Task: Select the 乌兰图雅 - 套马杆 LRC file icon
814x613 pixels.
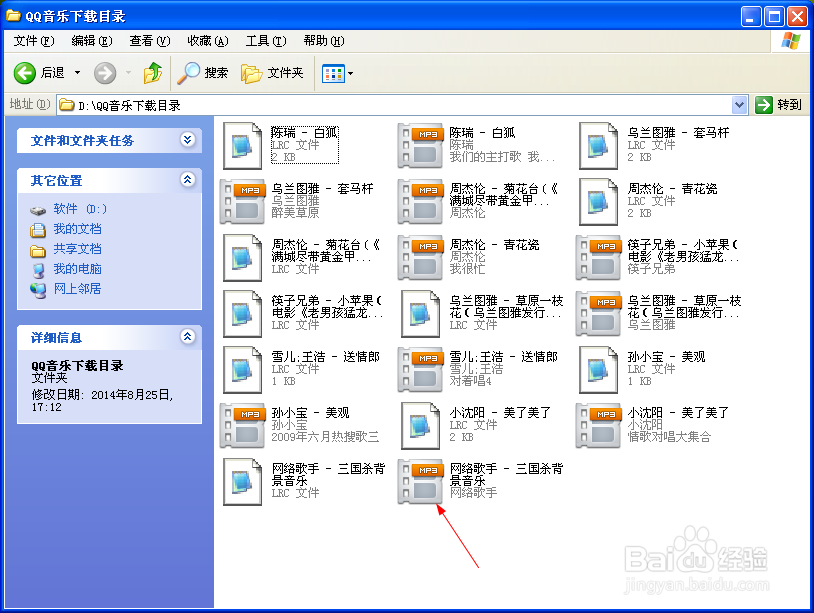Action: coord(598,146)
